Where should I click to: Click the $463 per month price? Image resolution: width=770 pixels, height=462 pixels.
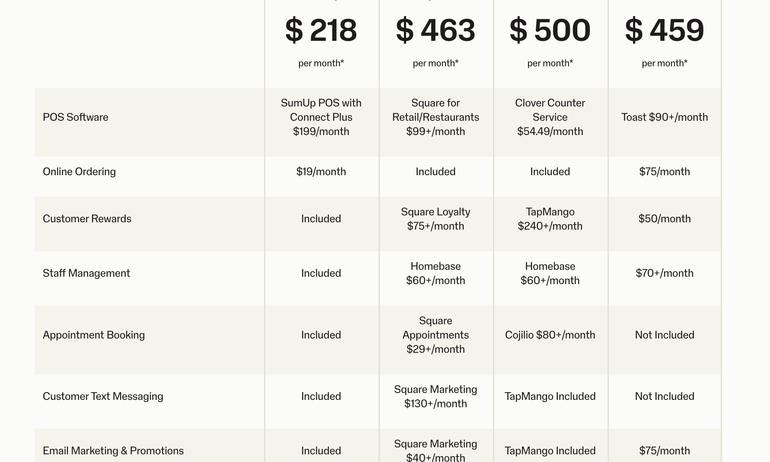435,30
